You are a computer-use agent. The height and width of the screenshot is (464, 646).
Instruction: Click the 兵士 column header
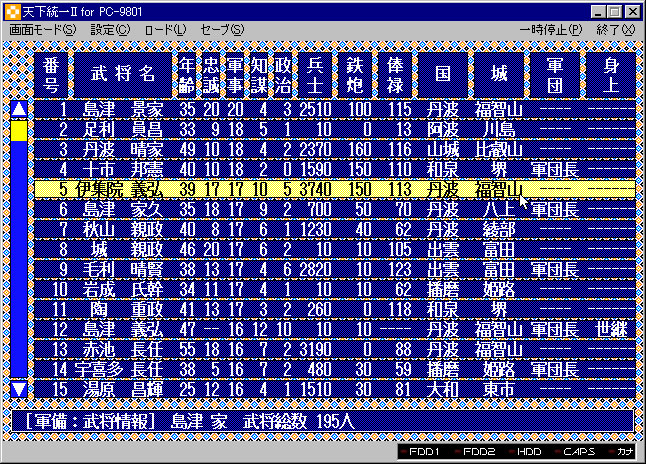tap(315, 75)
